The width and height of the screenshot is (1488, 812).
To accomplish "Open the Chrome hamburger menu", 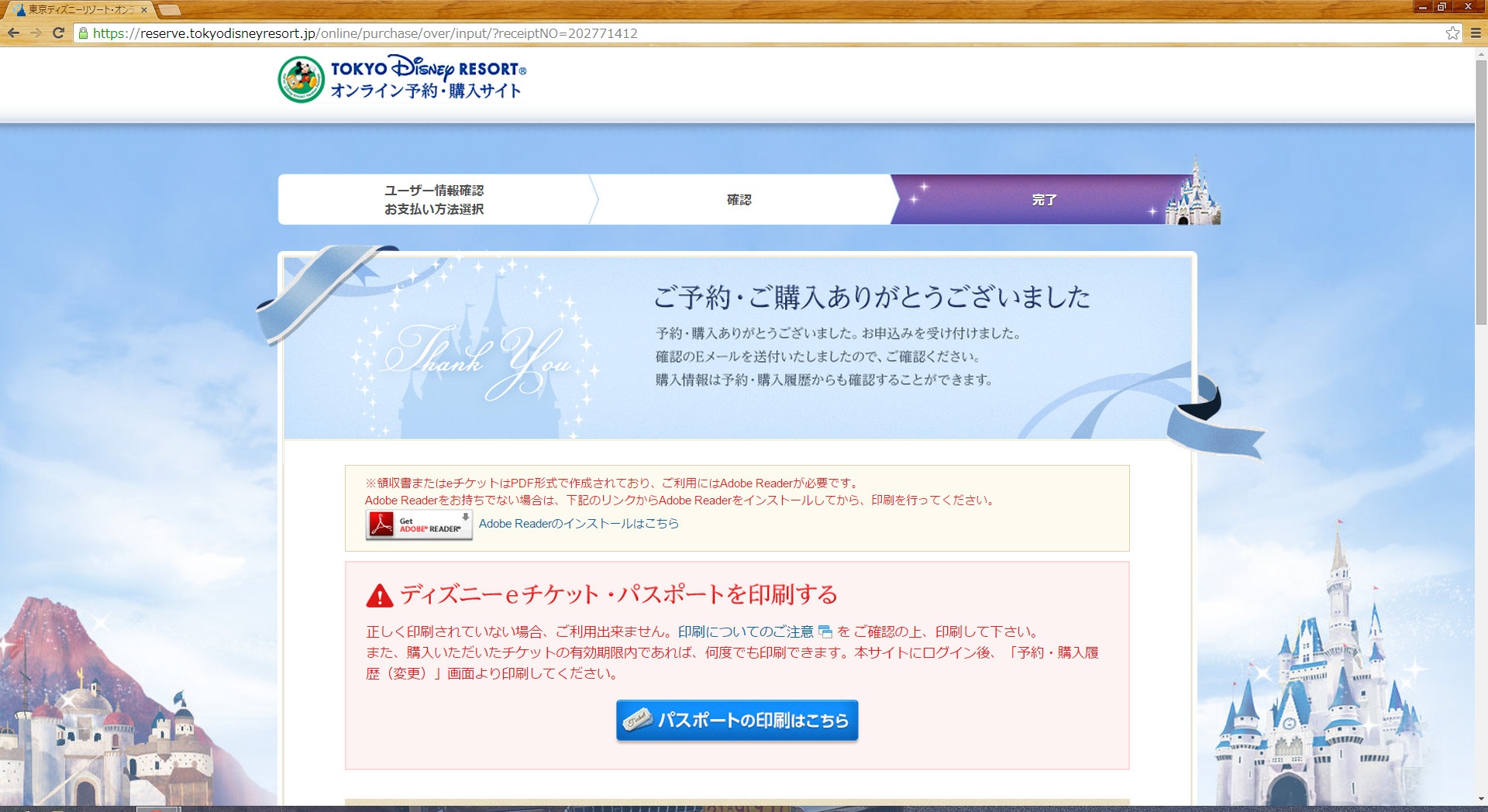I will (x=1476, y=33).
